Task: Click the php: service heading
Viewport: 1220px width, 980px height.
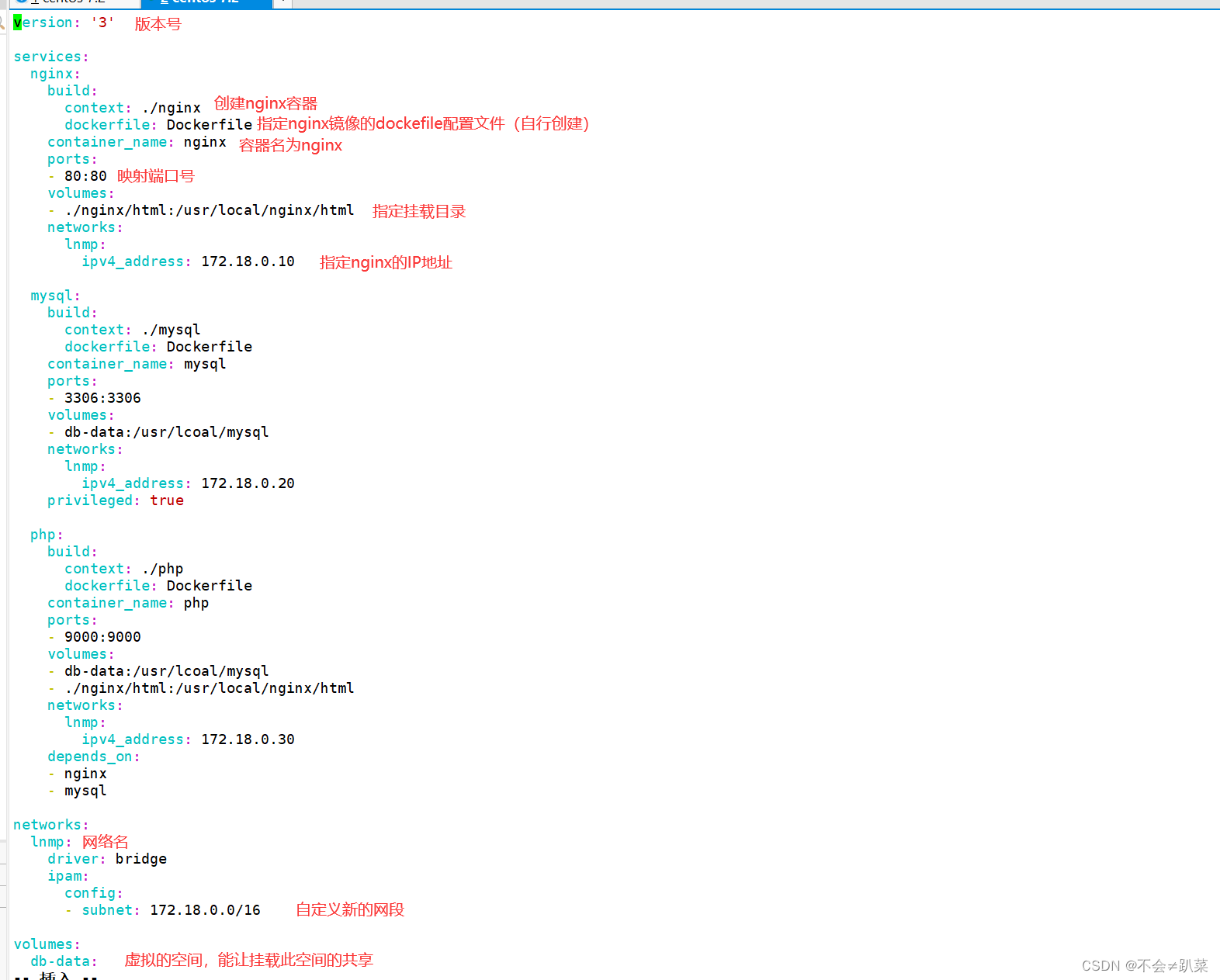Action: (x=47, y=535)
